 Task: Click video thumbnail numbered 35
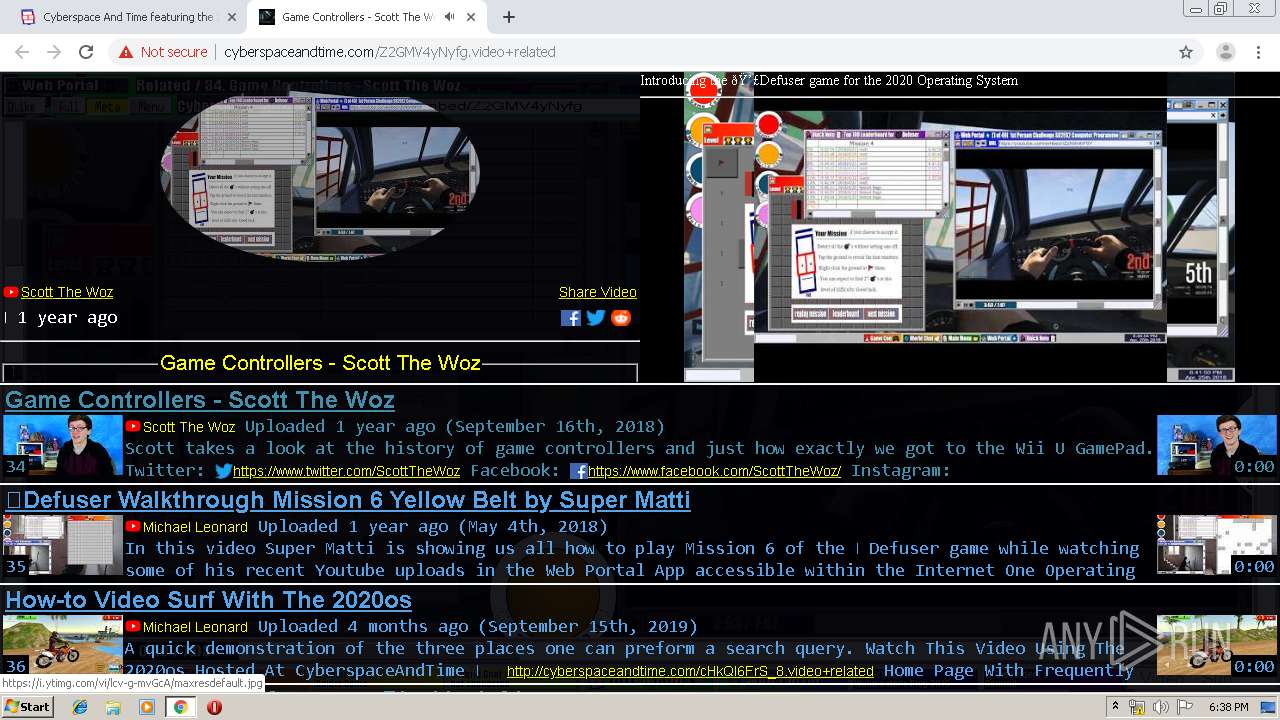point(62,545)
